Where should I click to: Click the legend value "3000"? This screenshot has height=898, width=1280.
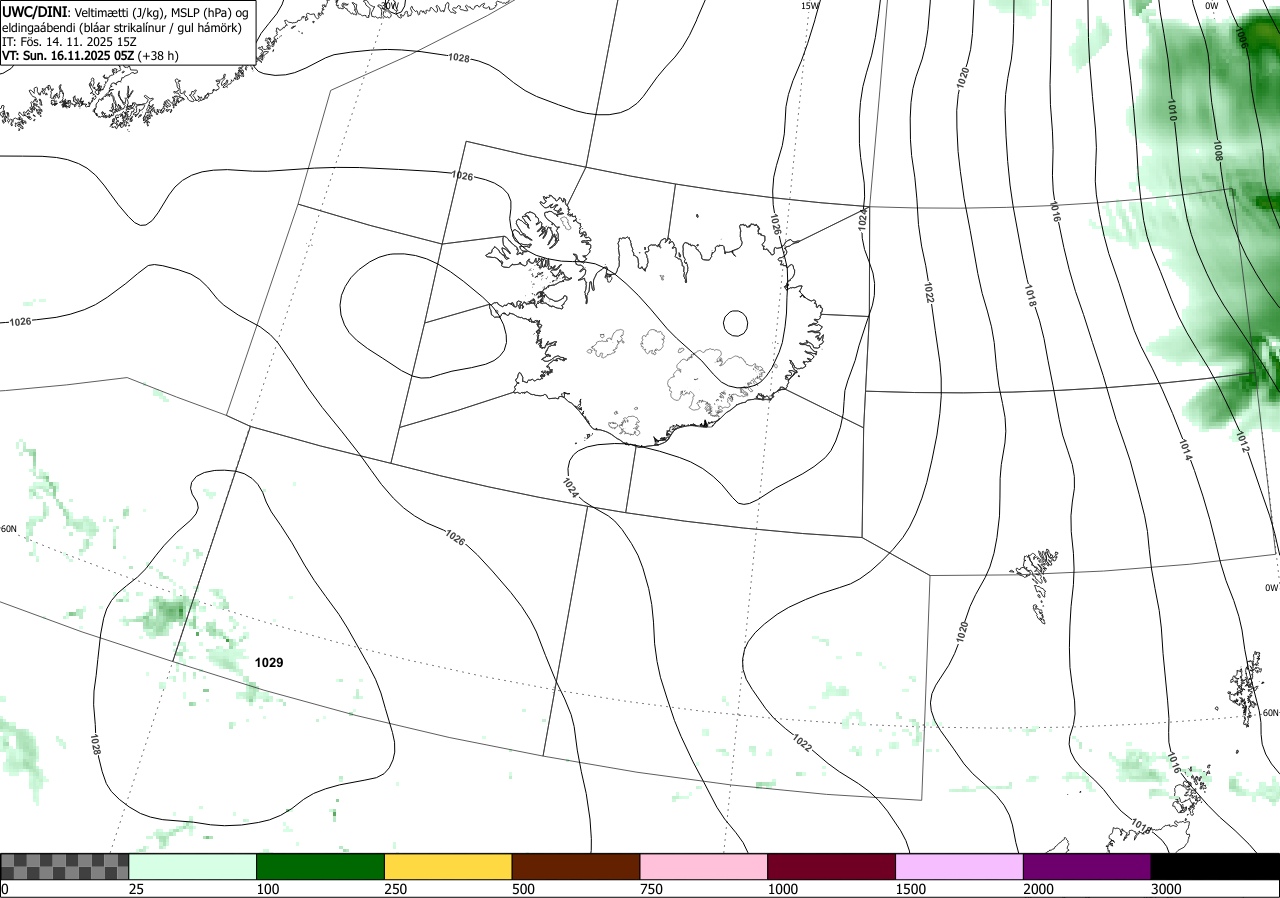click(x=1166, y=889)
